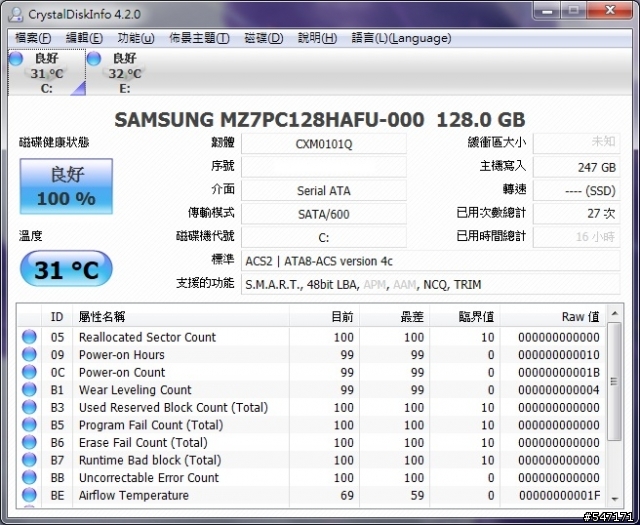Viewport: 640px width, 525px height.
Task: Click status icon for Airflow Temperature row
Action: click(x=29, y=495)
